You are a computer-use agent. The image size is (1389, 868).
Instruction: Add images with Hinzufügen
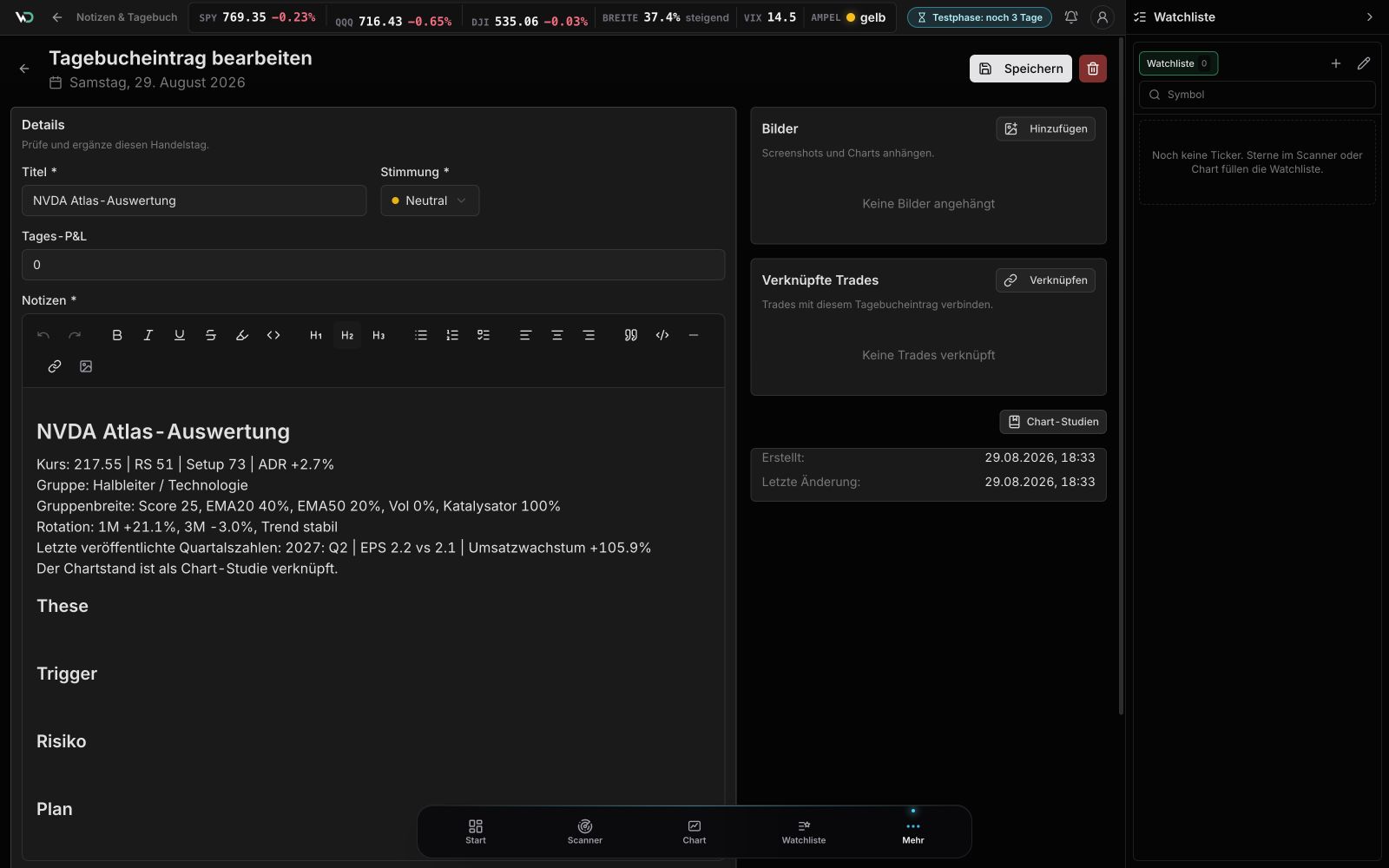point(1045,128)
